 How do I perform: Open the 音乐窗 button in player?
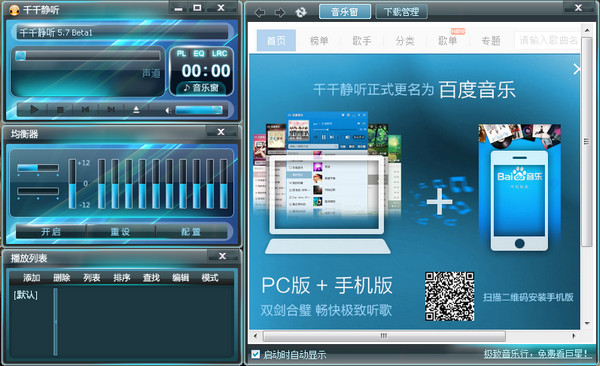[202, 88]
